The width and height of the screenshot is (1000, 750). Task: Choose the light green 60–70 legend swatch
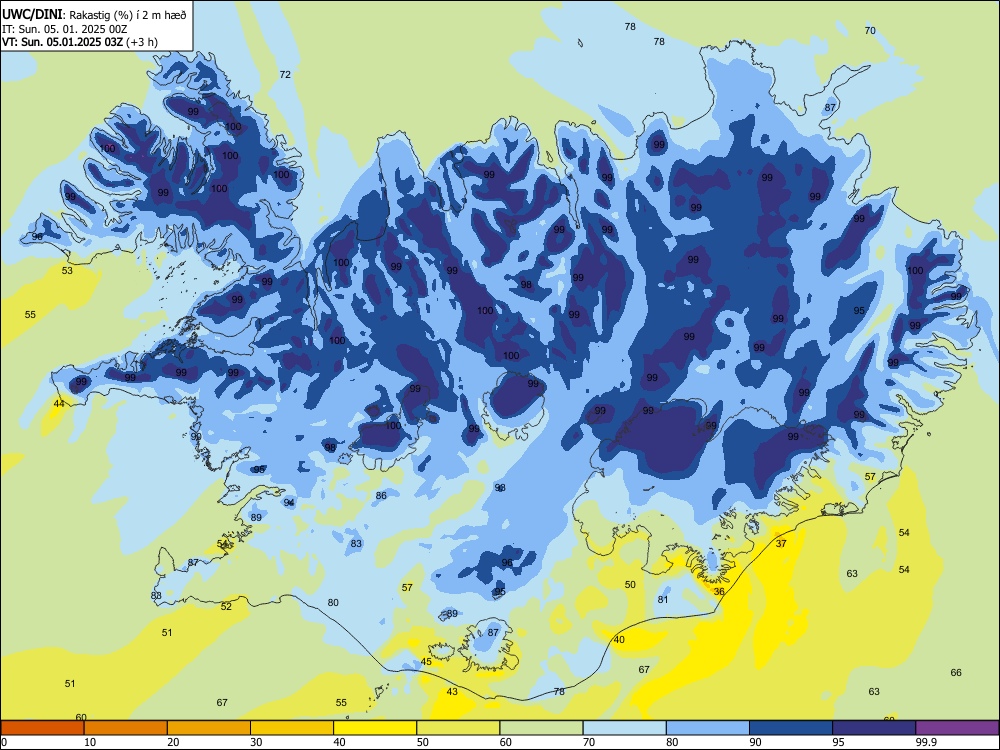point(541,728)
